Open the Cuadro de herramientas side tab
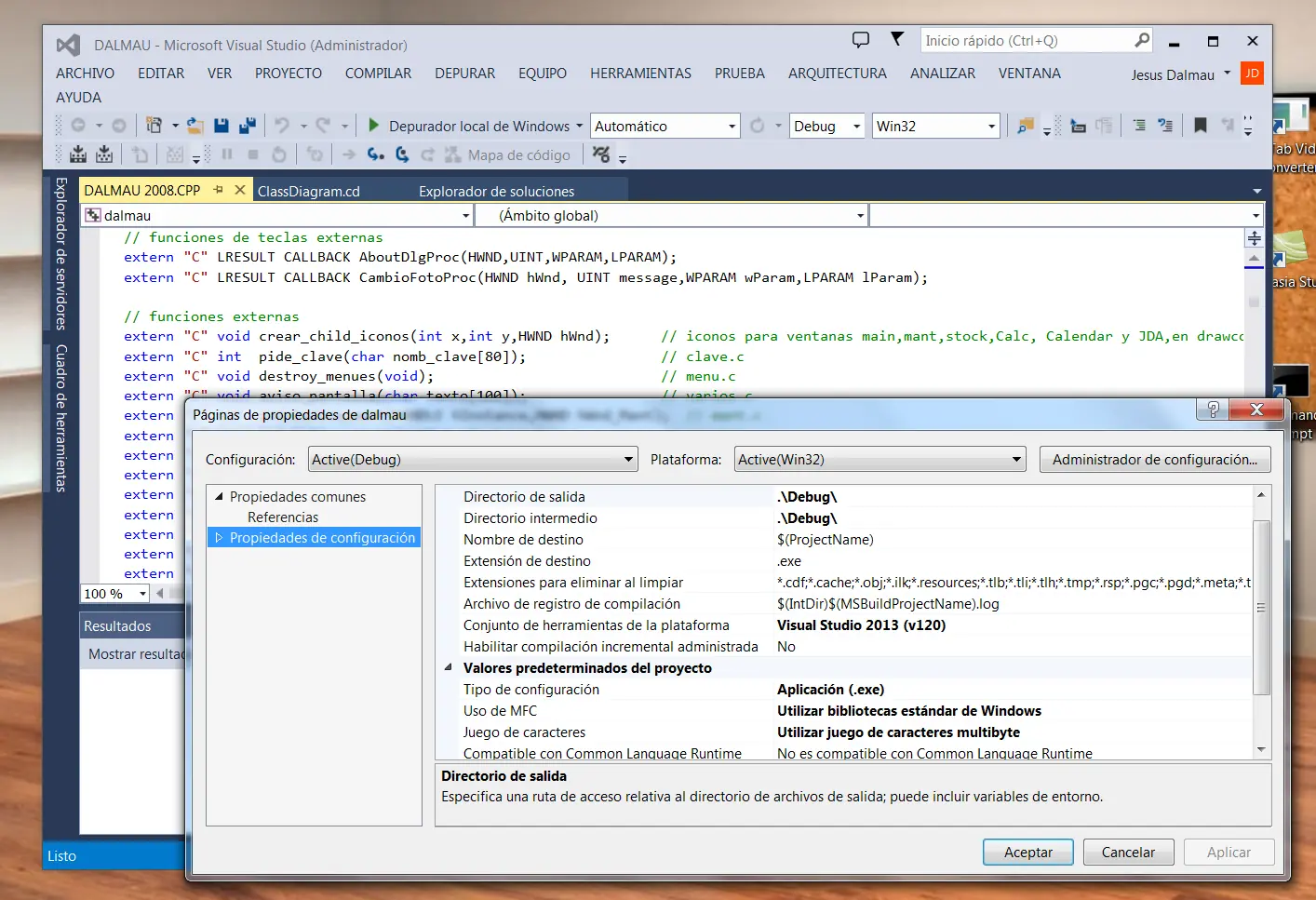The image size is (1316, 900). pyautogui.click(x=60, y=418)
